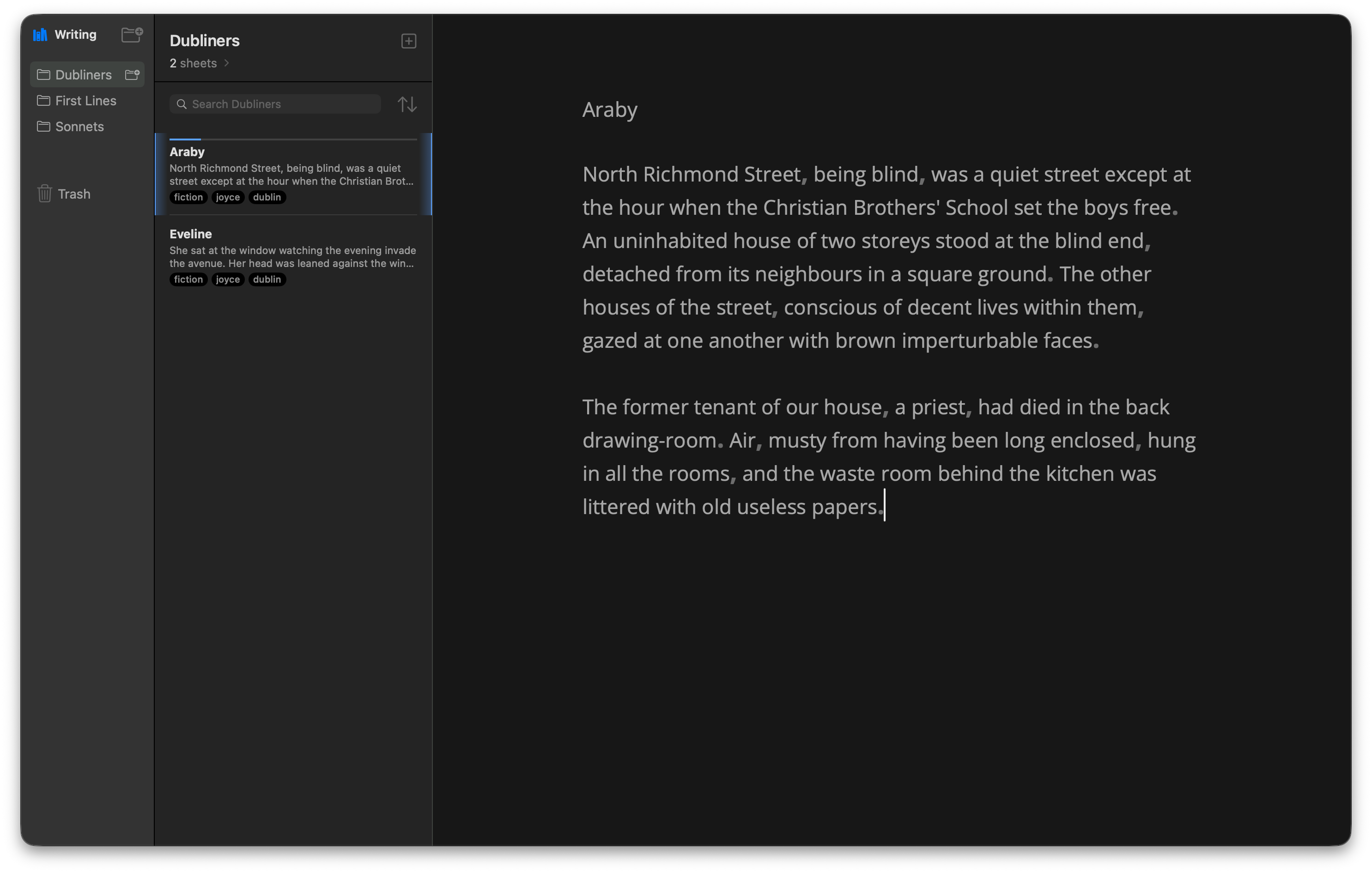
Task: Click the fiction tag on Araby
Action: (188, 197)
